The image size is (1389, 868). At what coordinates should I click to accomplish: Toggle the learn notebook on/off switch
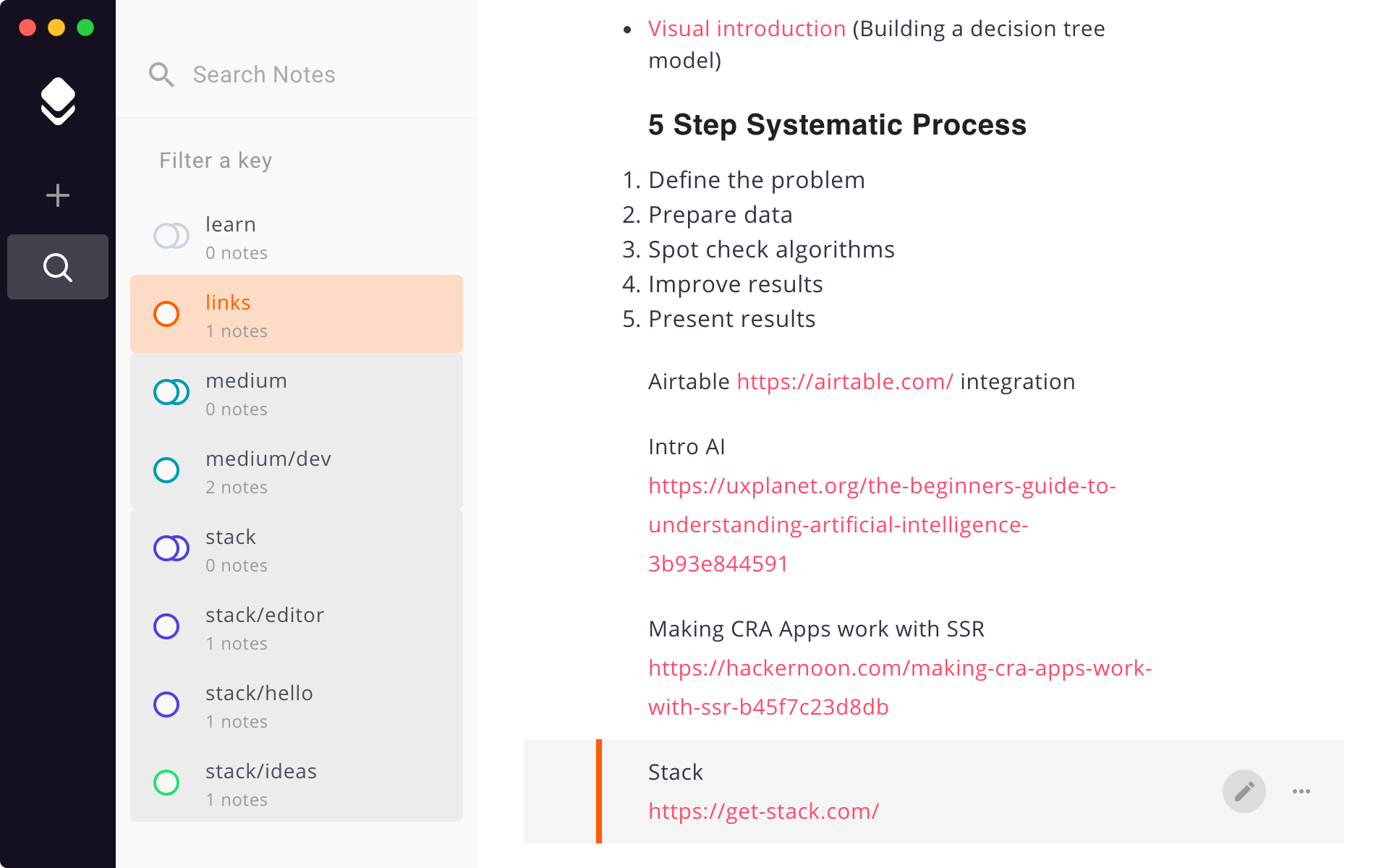pyautogui.click(x=170, y=235)
